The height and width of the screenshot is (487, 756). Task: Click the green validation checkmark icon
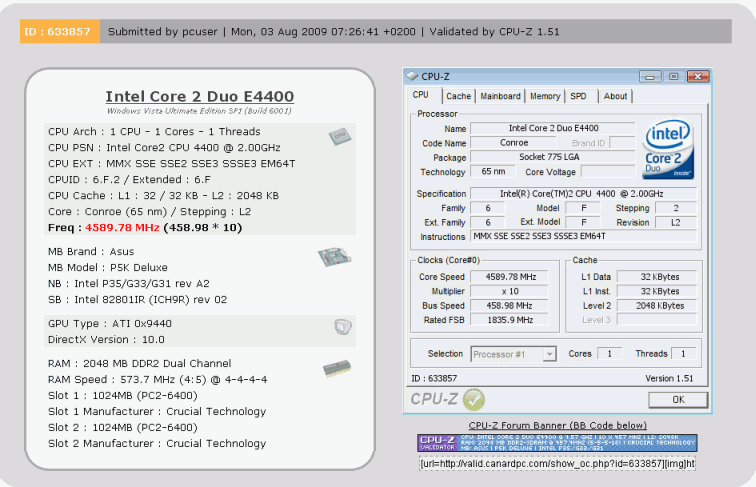[x=473, y=400]
